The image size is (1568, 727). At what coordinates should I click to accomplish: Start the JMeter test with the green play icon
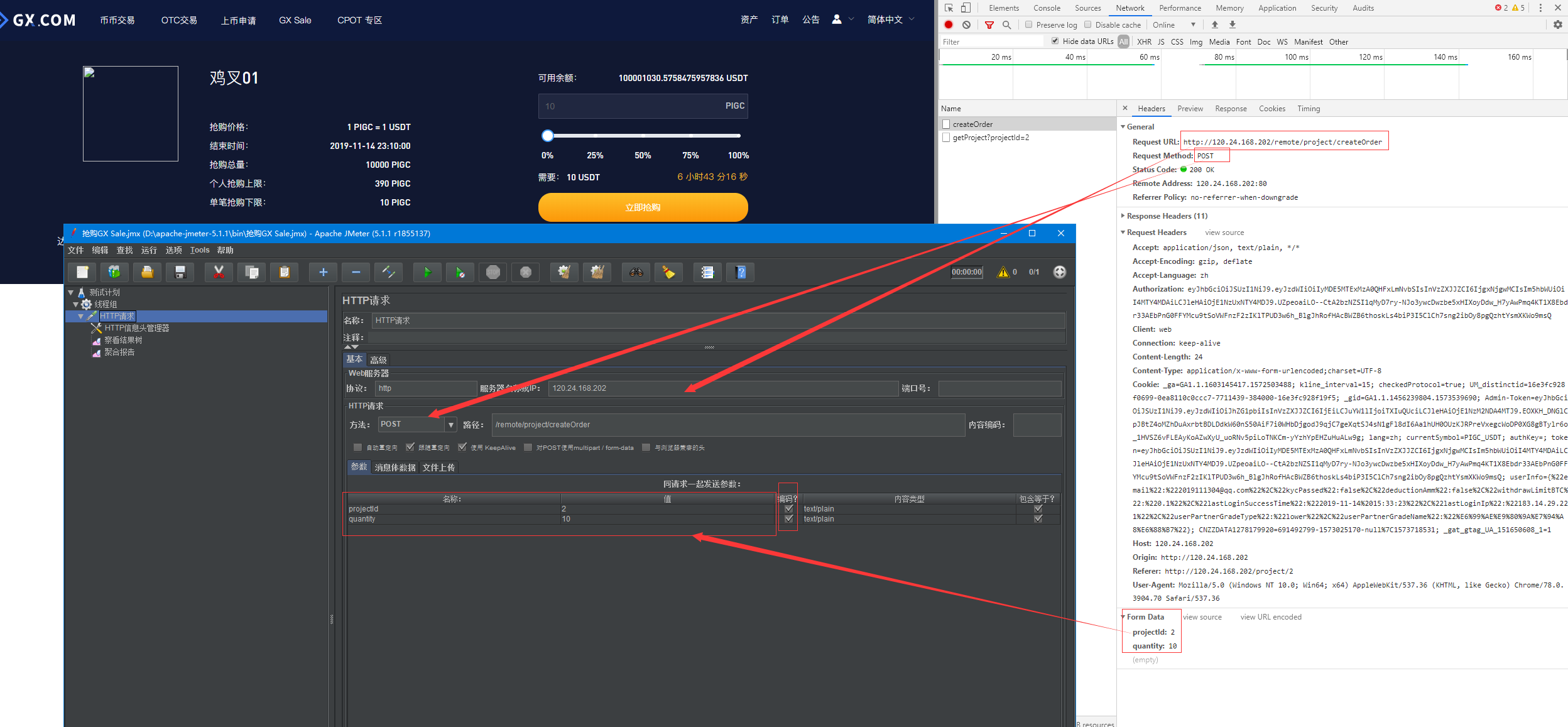click(x=427, y=272)
